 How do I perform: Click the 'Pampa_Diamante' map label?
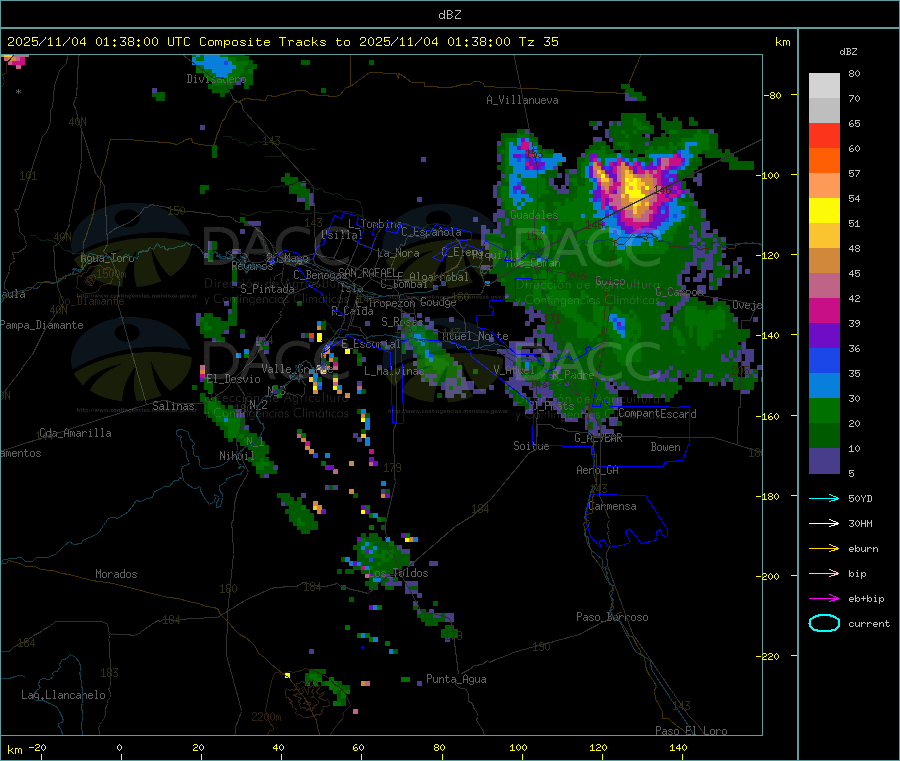point(42,325)
